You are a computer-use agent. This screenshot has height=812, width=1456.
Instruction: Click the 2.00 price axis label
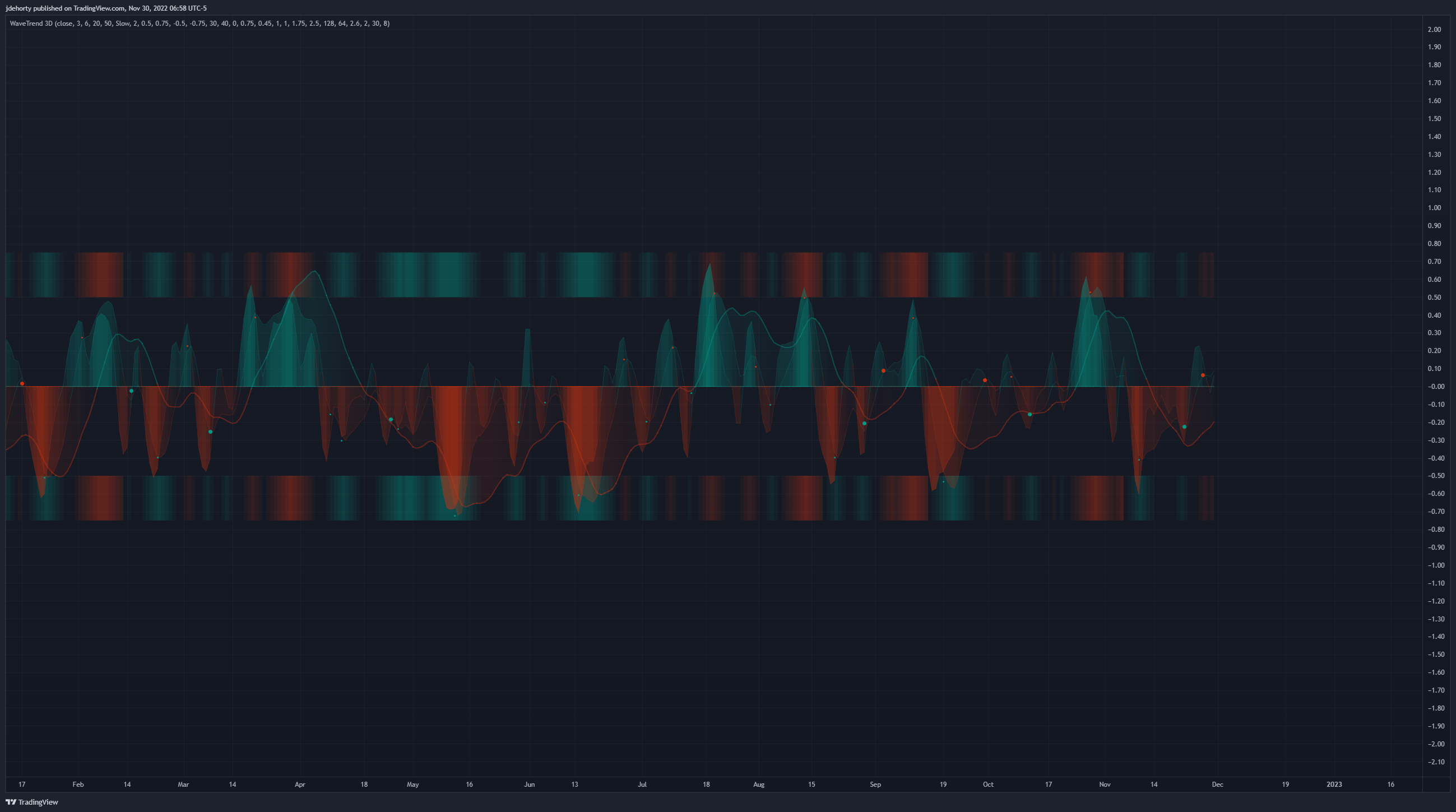[x=1434, y=29]
